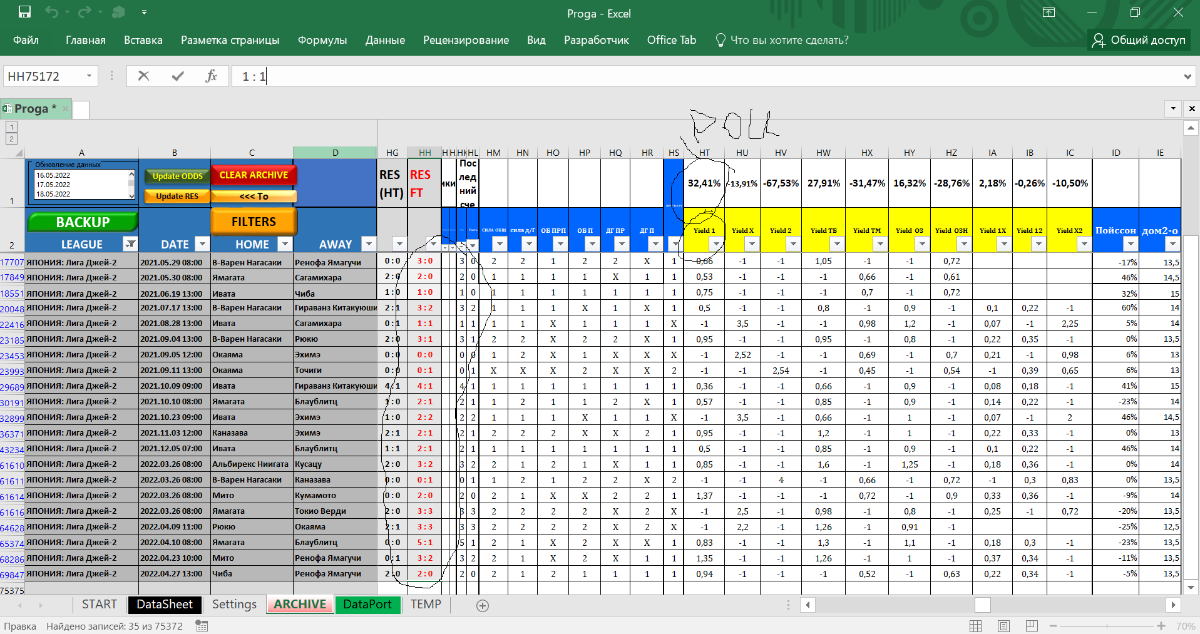
Task: Confirm the cell entry with the checkmark icon
Action: coord(178,76)
